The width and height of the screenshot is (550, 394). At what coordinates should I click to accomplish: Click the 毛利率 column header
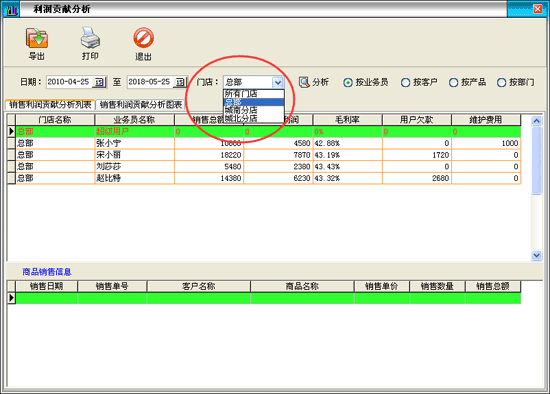(347, 120)
